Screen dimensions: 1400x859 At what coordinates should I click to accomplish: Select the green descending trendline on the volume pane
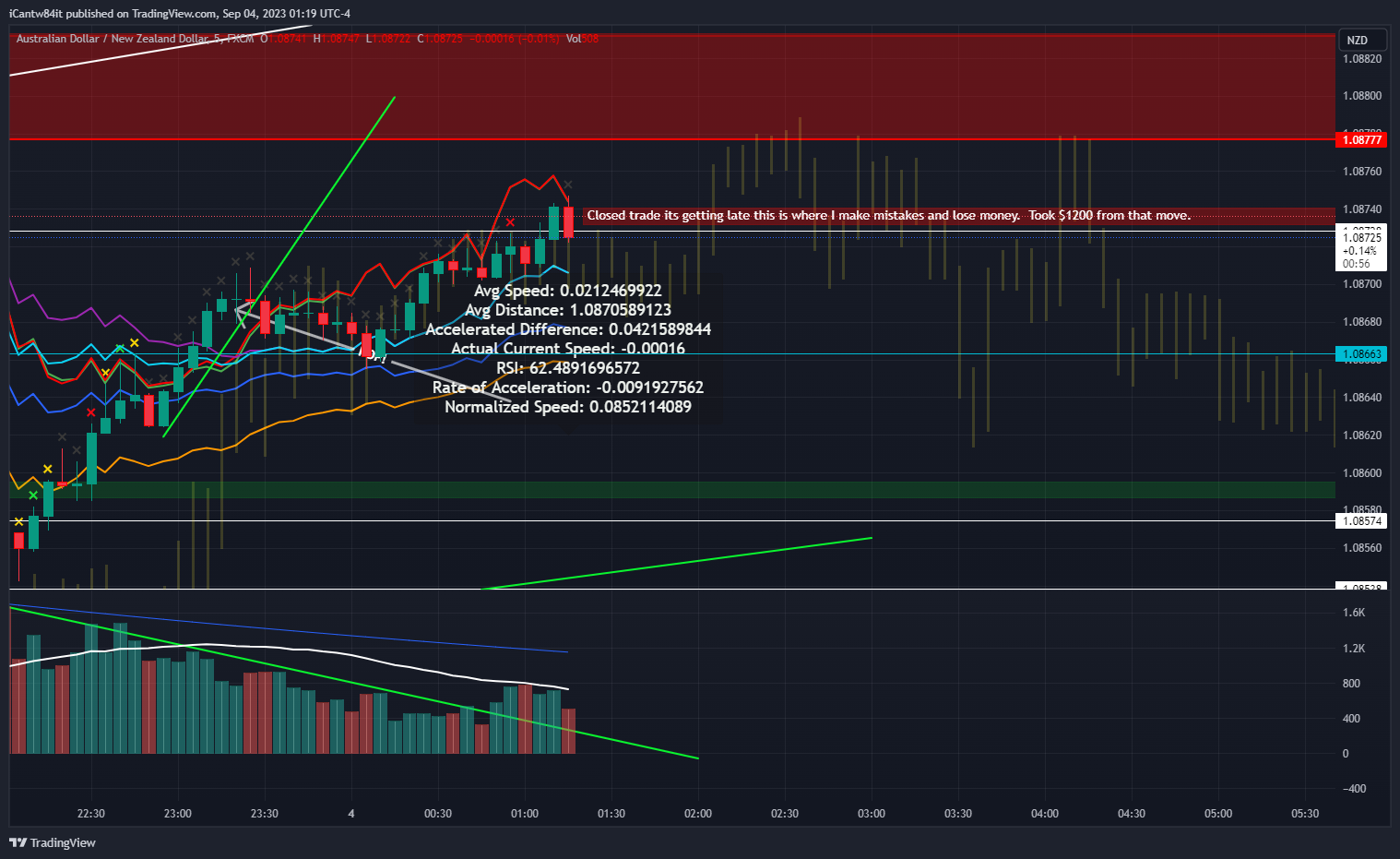pyautogui.click(x=353, y=682)
